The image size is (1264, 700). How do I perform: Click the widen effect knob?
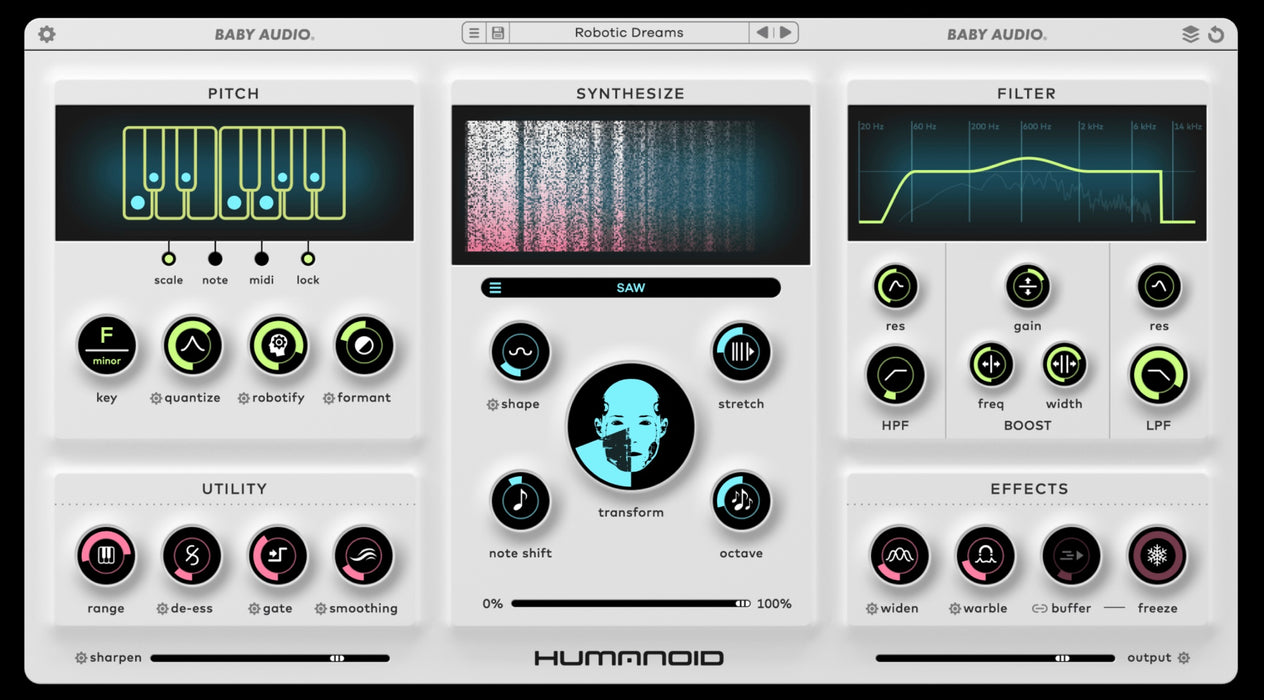pyautogui.click(x=899, y=555)
